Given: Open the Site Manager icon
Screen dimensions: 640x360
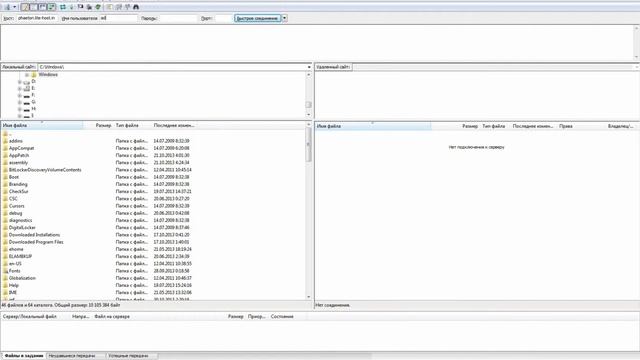Looking at the screenshot, I should (x=7, y=7).
